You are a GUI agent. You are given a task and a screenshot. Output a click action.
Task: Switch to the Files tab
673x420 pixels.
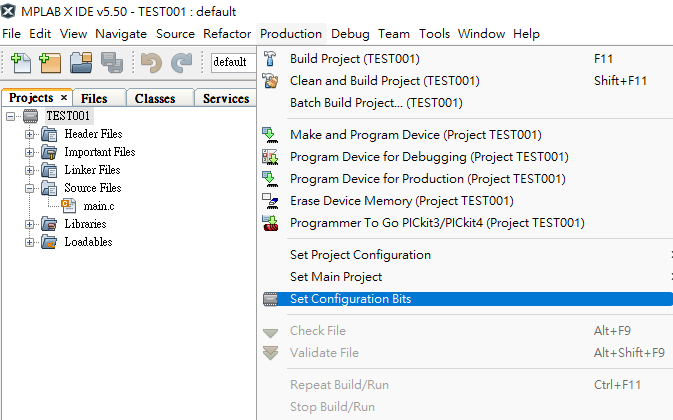(94, 98)
